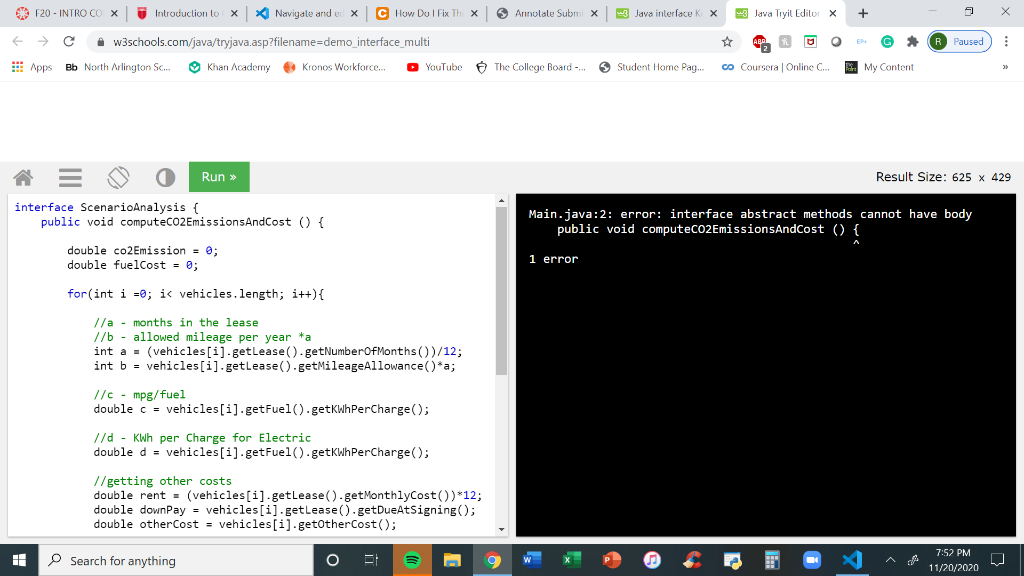The width and height of the screenshot is (1024, 576).
Task: Open the Paused profile button
Action: pos(959,42)
